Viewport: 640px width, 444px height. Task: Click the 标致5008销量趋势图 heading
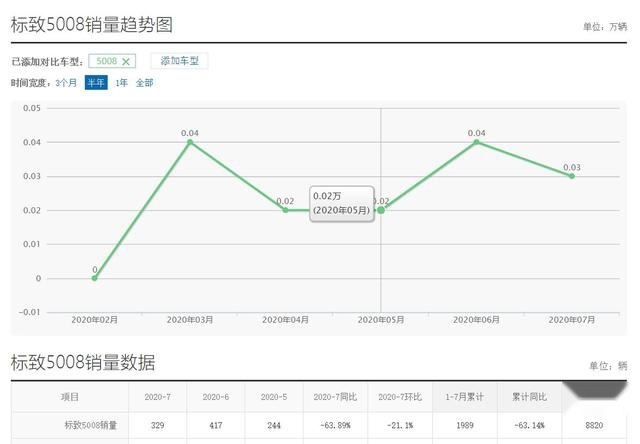coord(92,25)
